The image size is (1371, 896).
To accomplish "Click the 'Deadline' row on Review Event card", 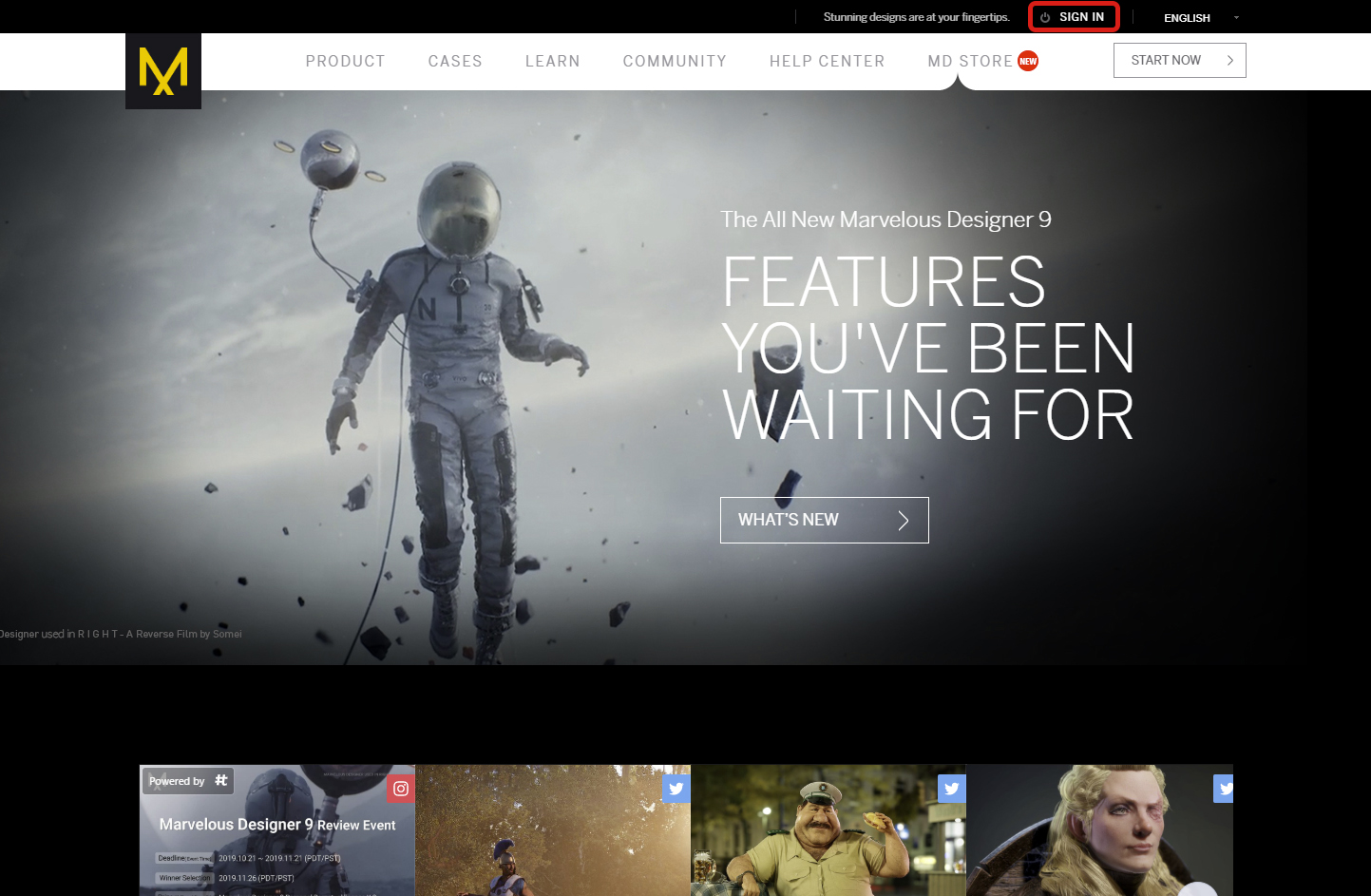I will pyautogui.click(x=249, y=858).
